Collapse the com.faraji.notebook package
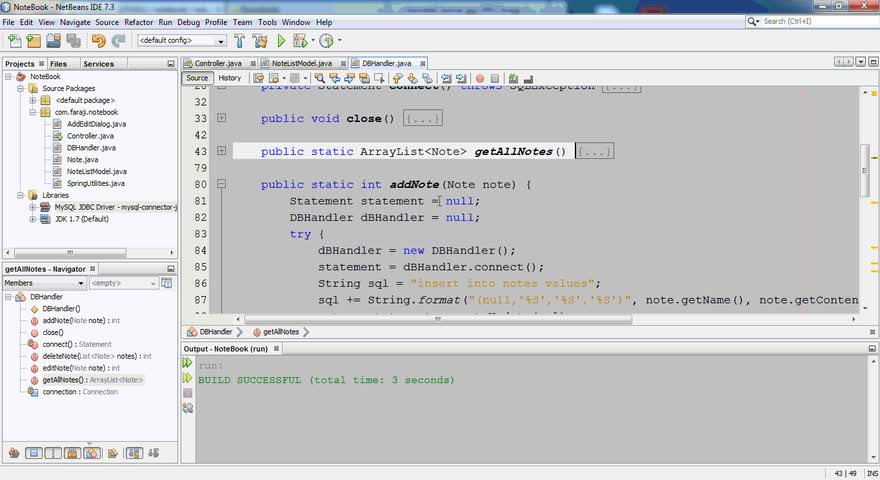This screenshot has width=880, height=480. click(x=33, y=112)
